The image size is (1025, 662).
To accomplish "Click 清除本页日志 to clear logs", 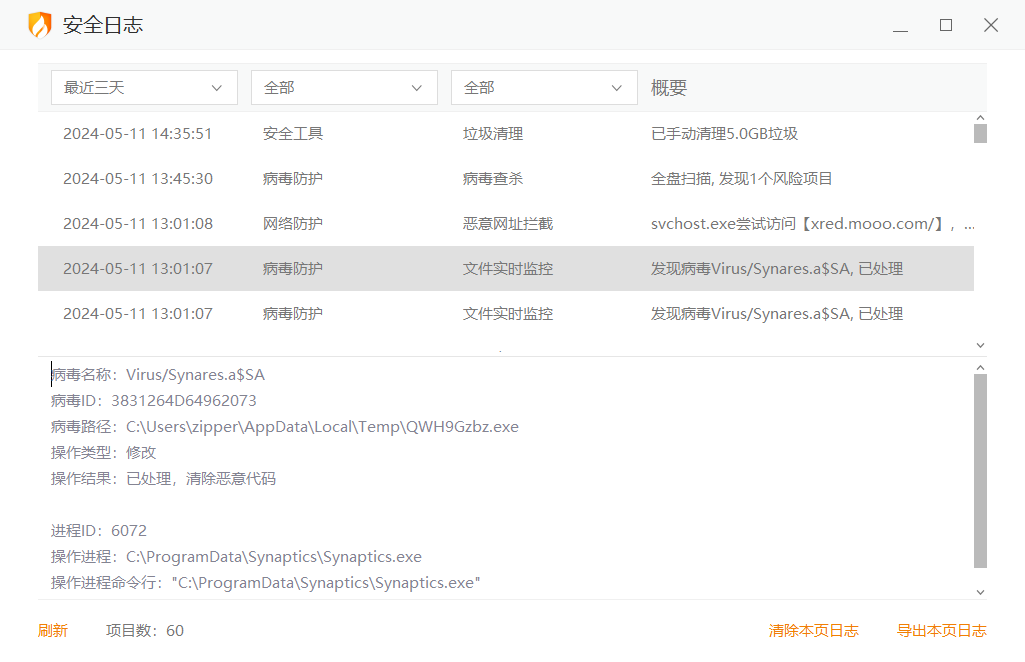I will [x=813, y=631].
